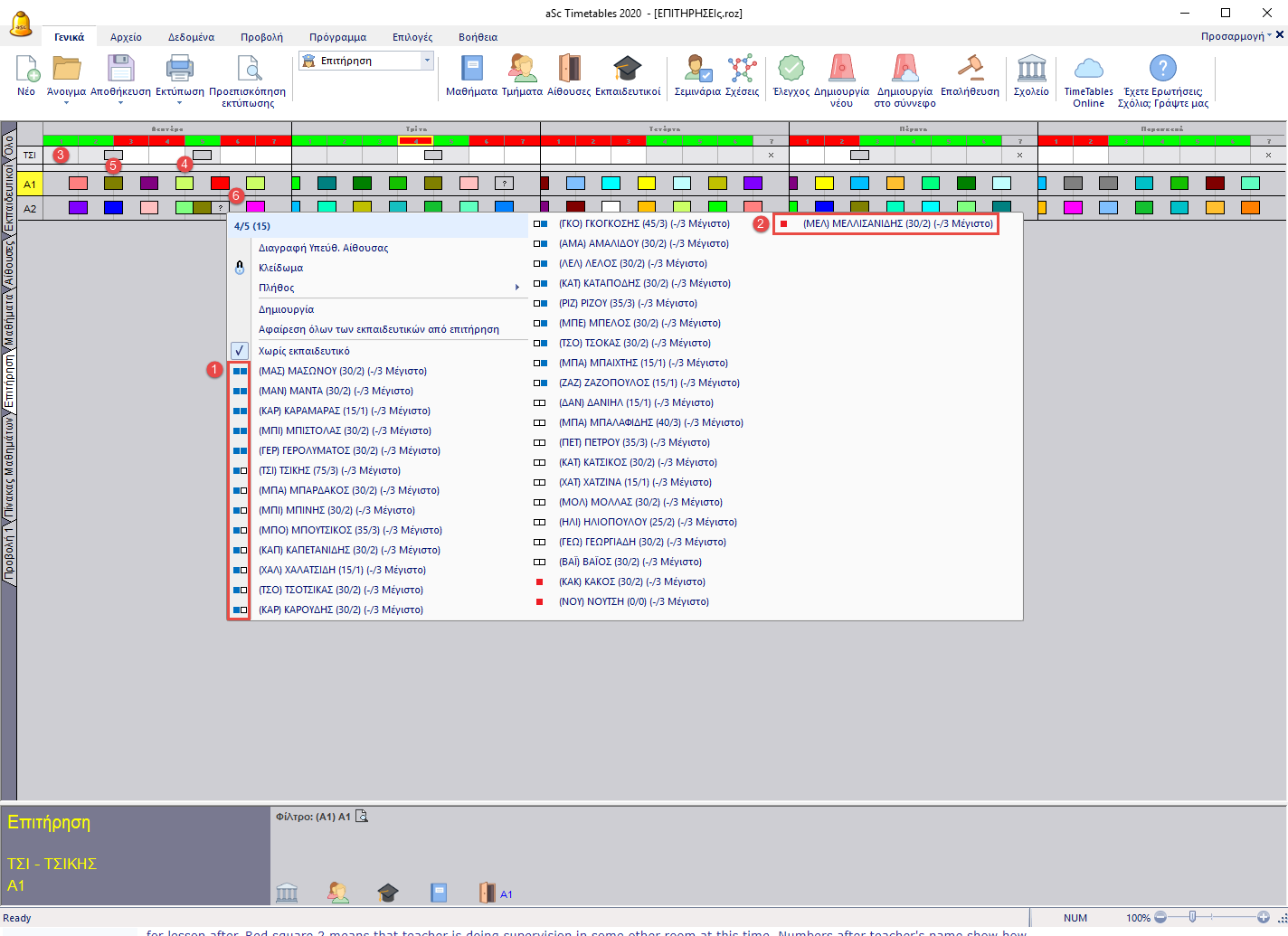Click 'Αφαίρεση όλων των εκπαιδευτικών από επιτήρηση'
The image size is (1288, 936).
click(378, 329)
